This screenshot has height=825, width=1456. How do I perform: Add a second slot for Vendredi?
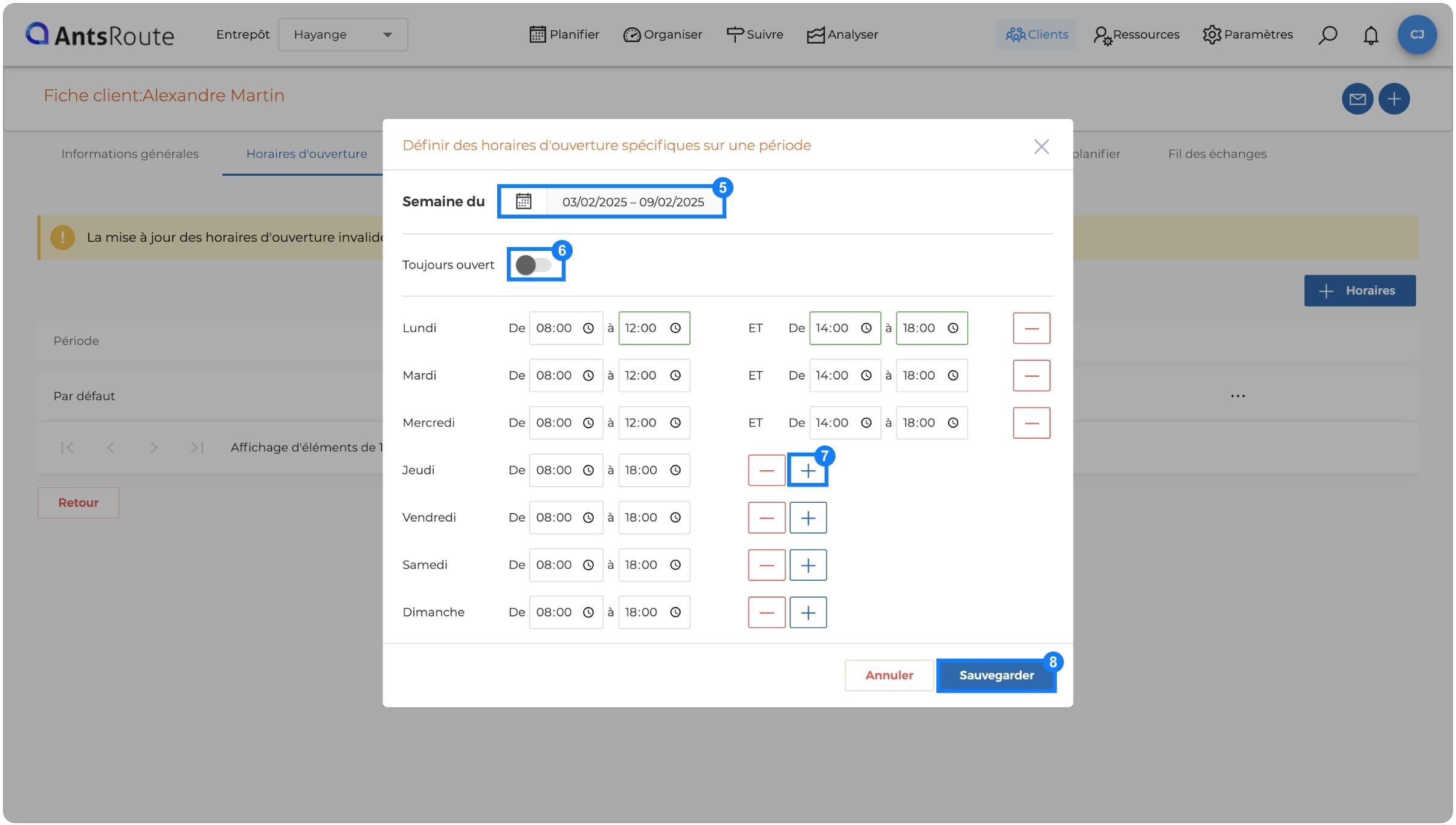pyautogui.click(x=808, y=517)
